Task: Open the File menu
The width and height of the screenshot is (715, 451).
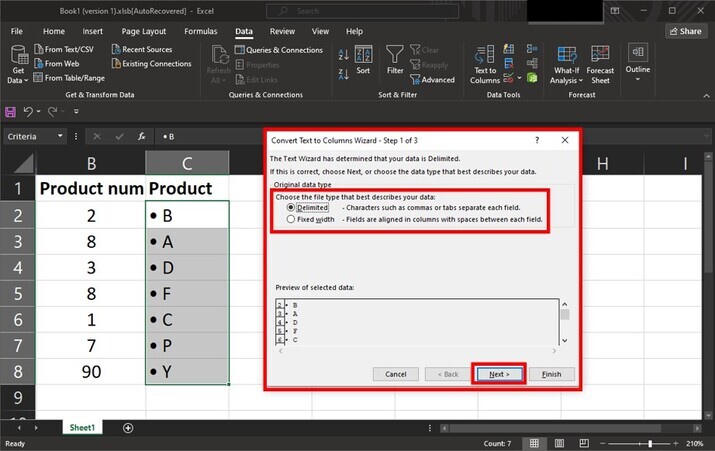Action: tap(17, 31)
